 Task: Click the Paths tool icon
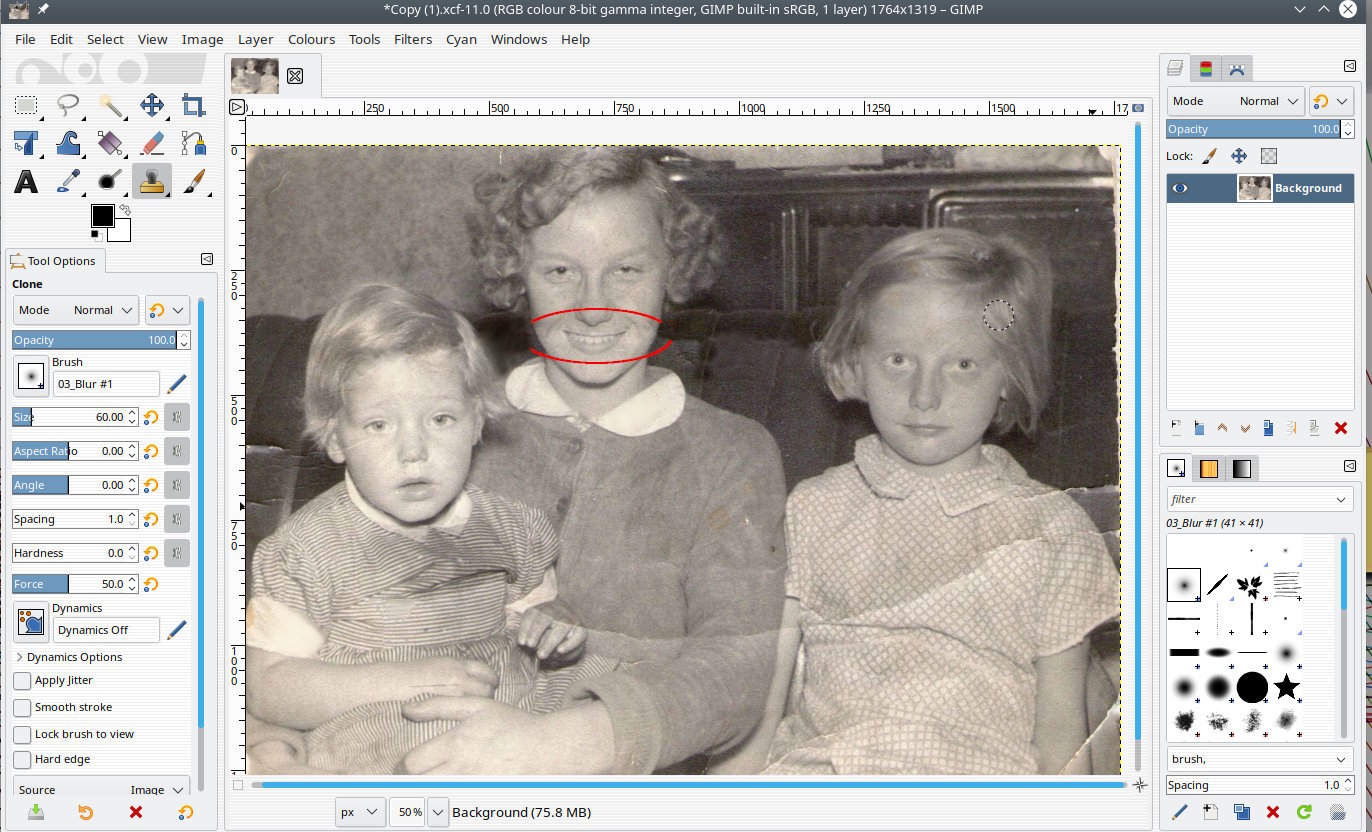tap(194, 143)
